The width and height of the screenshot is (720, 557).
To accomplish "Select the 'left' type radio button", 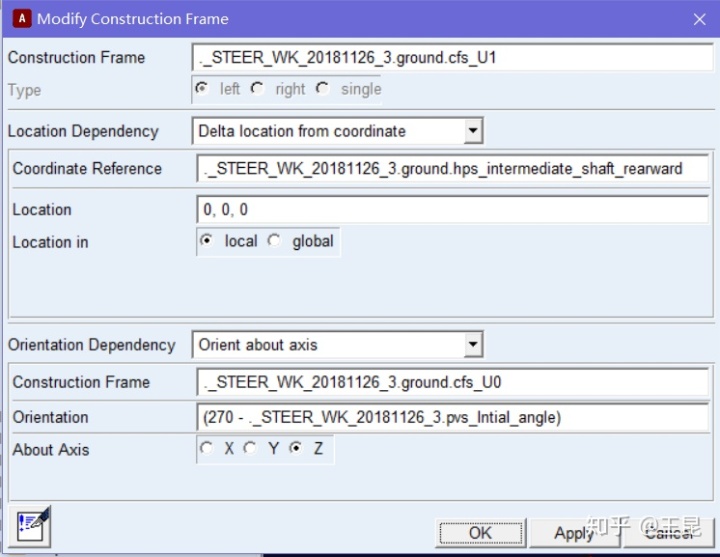I will coord(202,88).
